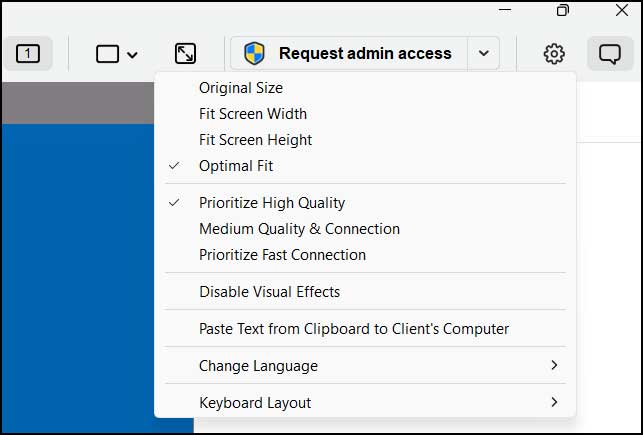Click the monitor number 1 icon
Screen dimensions: 643x435
point(28,54)
